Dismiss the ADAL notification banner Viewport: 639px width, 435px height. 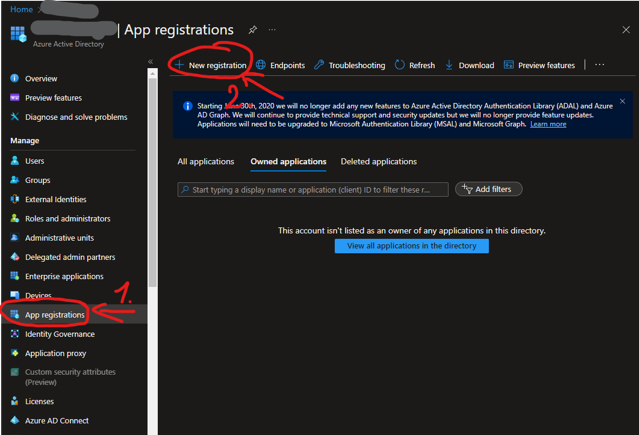pyautogui.click(x=622, y=102)
